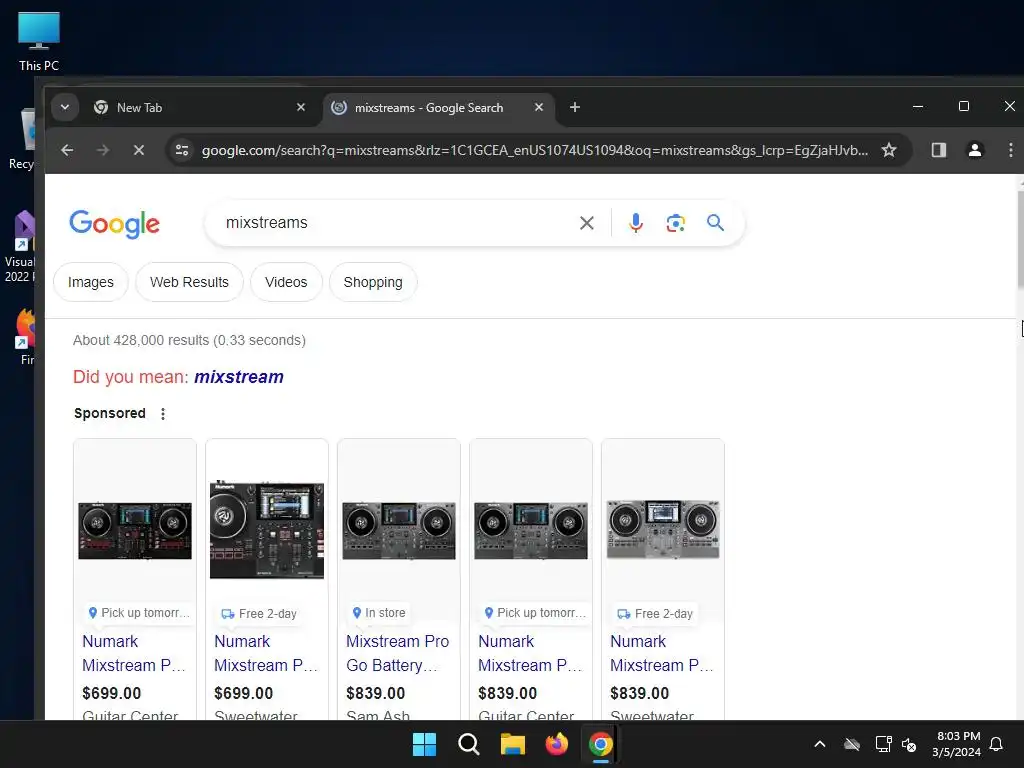Open the Sam Ash Mixstream Pro Go image
1024x768 pixels.
(x=399, y=530)
